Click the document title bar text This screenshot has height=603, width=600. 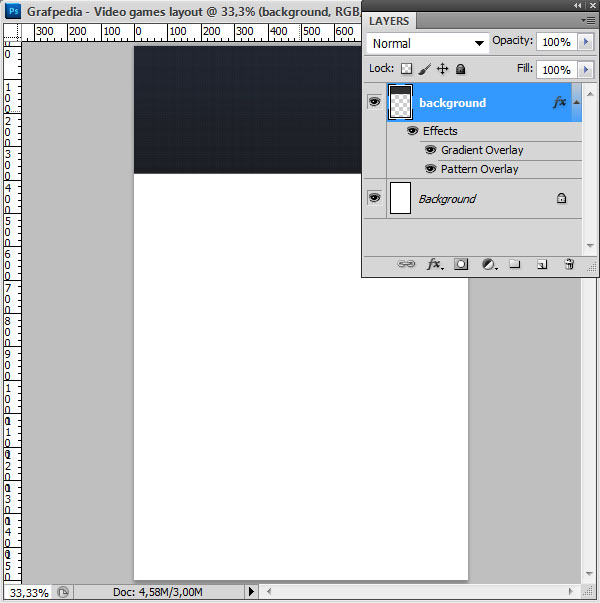pos(193,12)
